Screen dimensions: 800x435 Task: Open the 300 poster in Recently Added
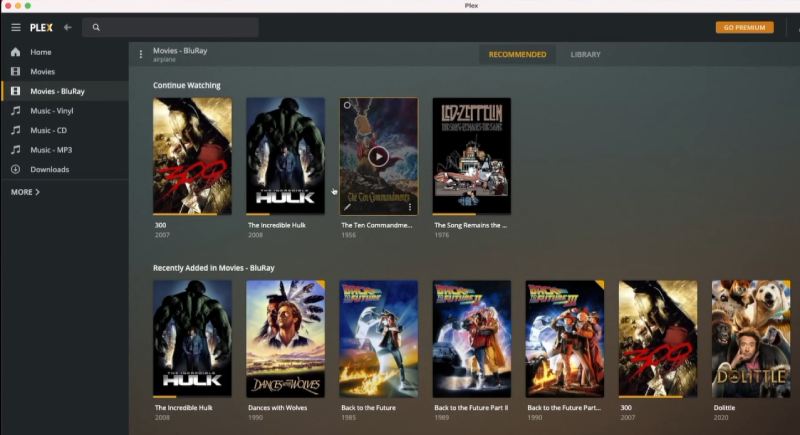(658, 339)
